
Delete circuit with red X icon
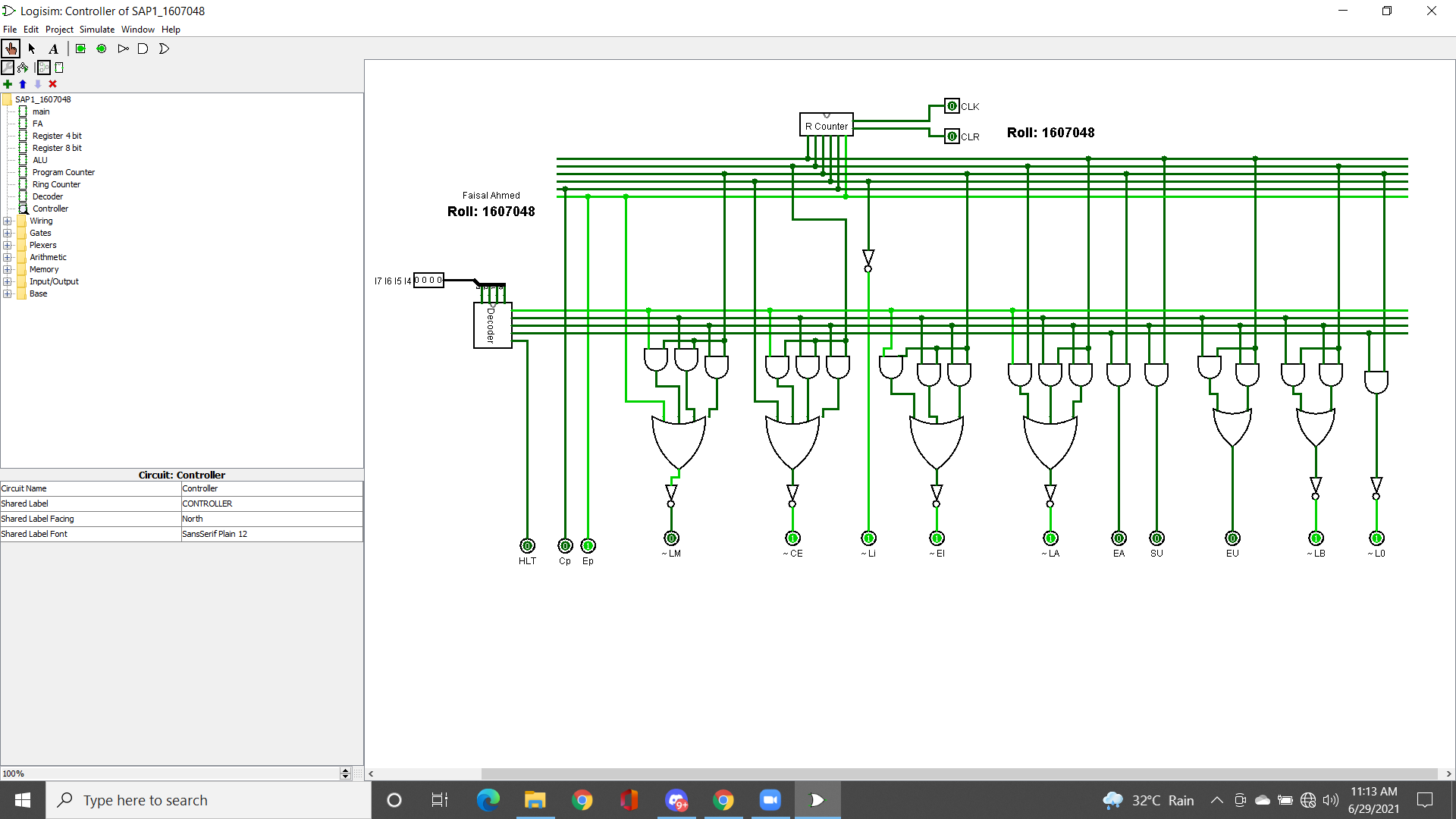pyautogui.click(x=53, y=84)
